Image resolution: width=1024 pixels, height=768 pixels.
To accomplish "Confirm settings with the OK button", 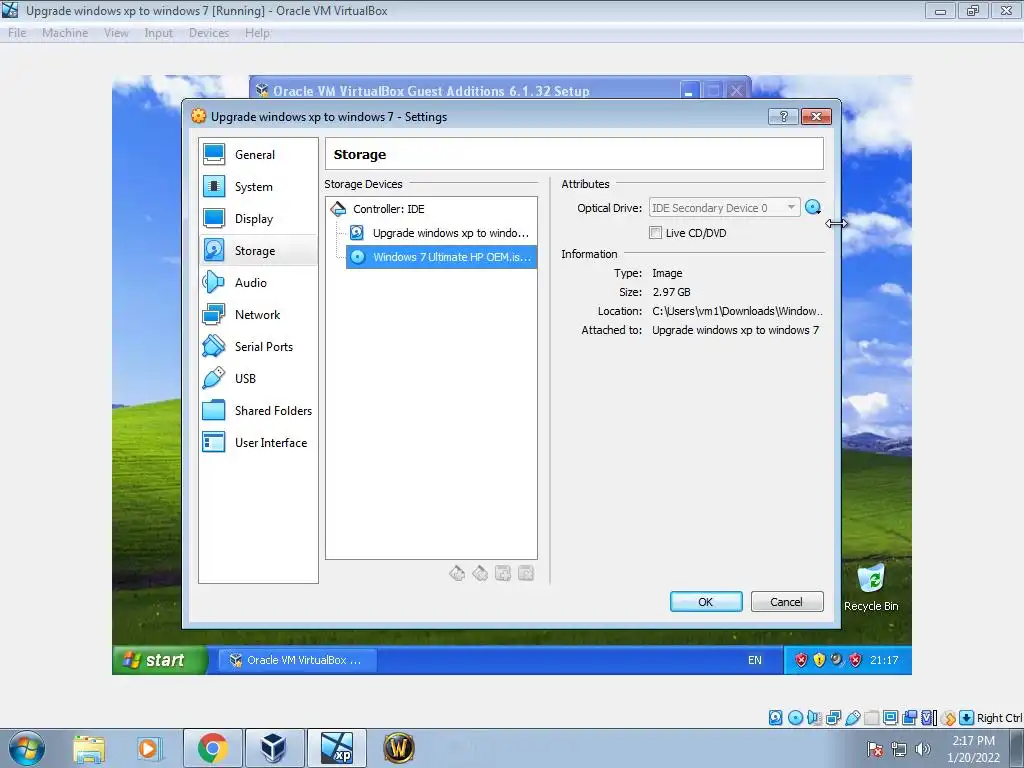I will (x=706, y=601).
